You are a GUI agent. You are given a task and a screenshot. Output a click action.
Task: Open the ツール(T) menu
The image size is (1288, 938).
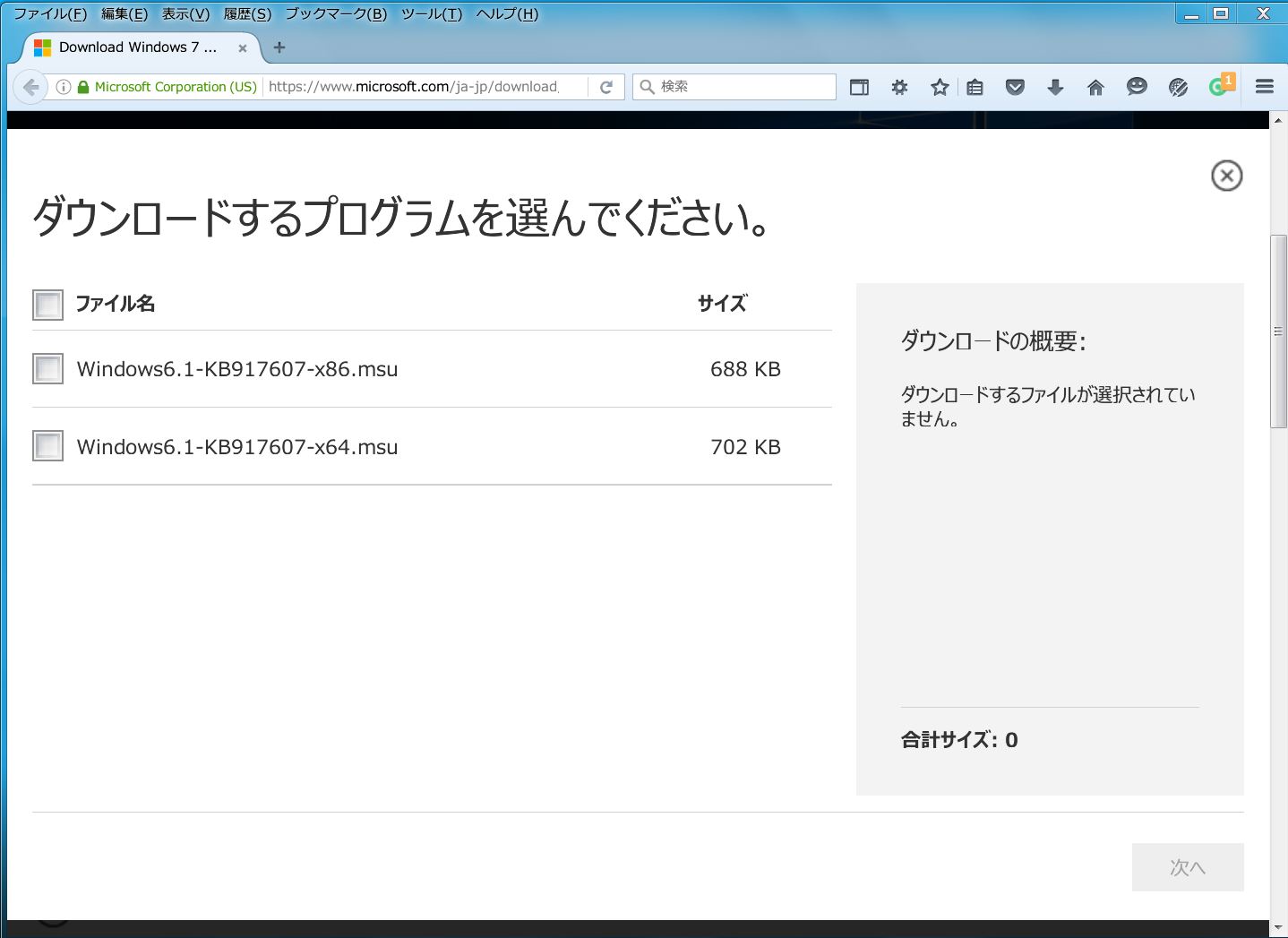tap(432, 13)
